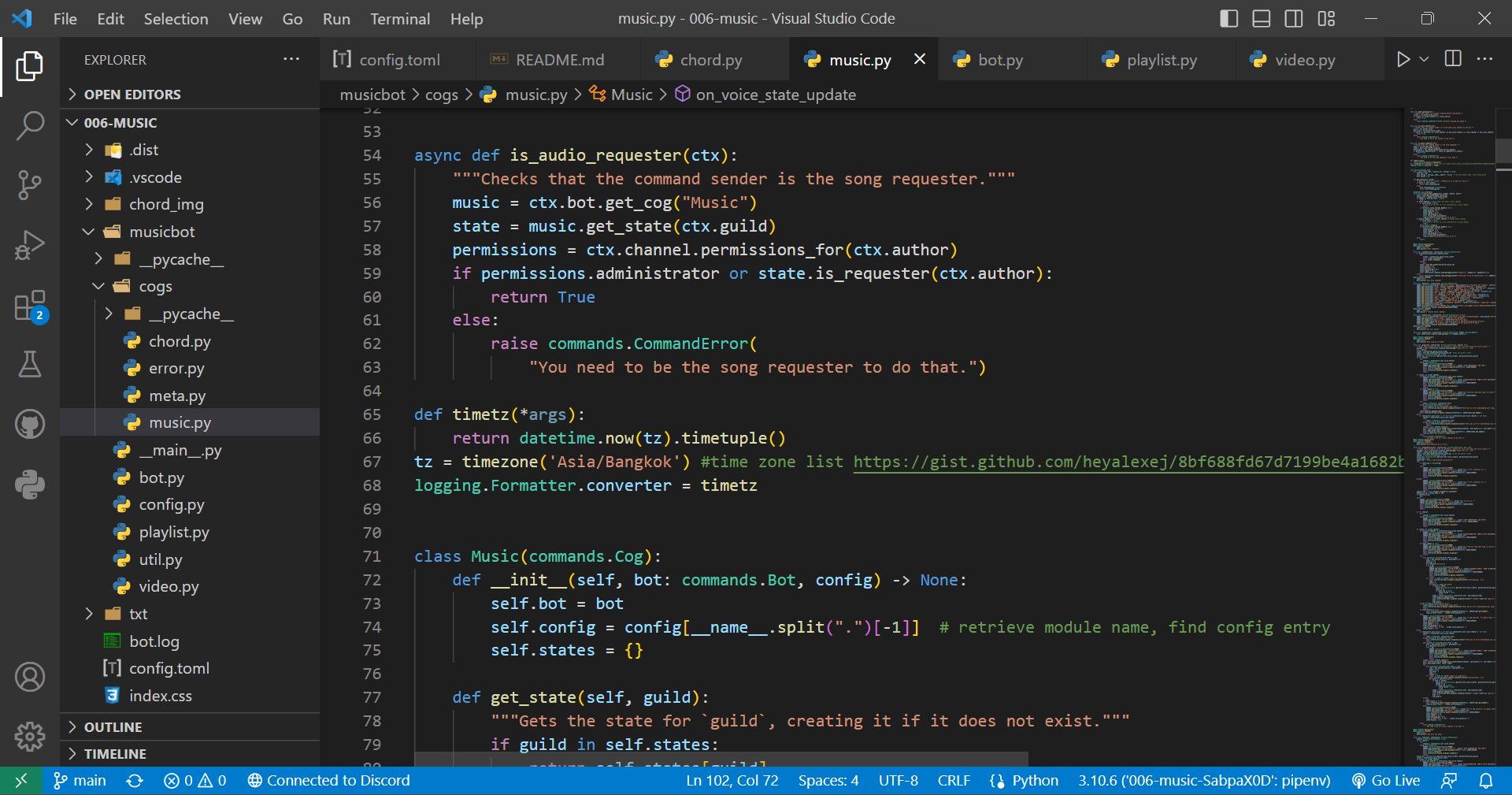The width and height of the screenshot is (1512, 795).
Task: Open the Python environments icon in sidebar
Action: (29, 484)
